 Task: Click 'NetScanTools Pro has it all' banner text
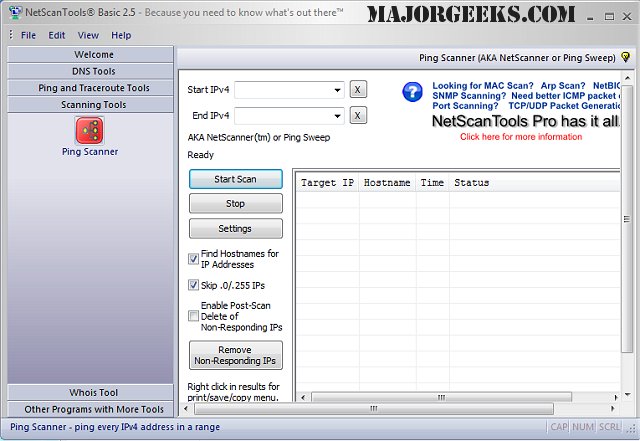[x=526, y=121]
